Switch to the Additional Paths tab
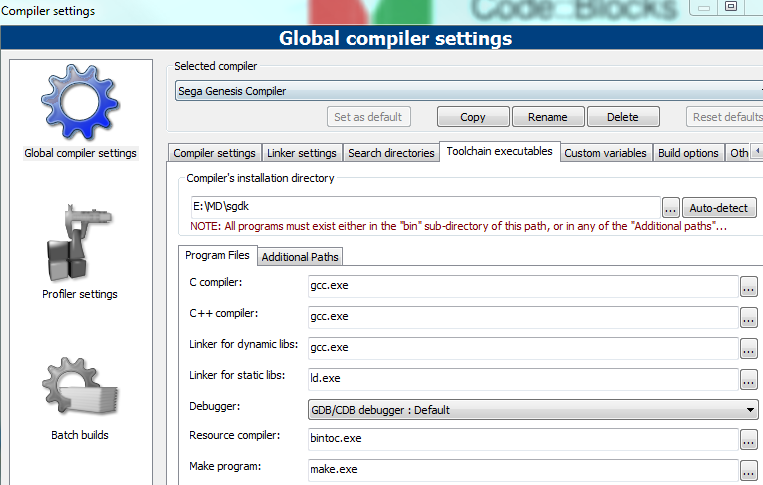 (300, 257)
